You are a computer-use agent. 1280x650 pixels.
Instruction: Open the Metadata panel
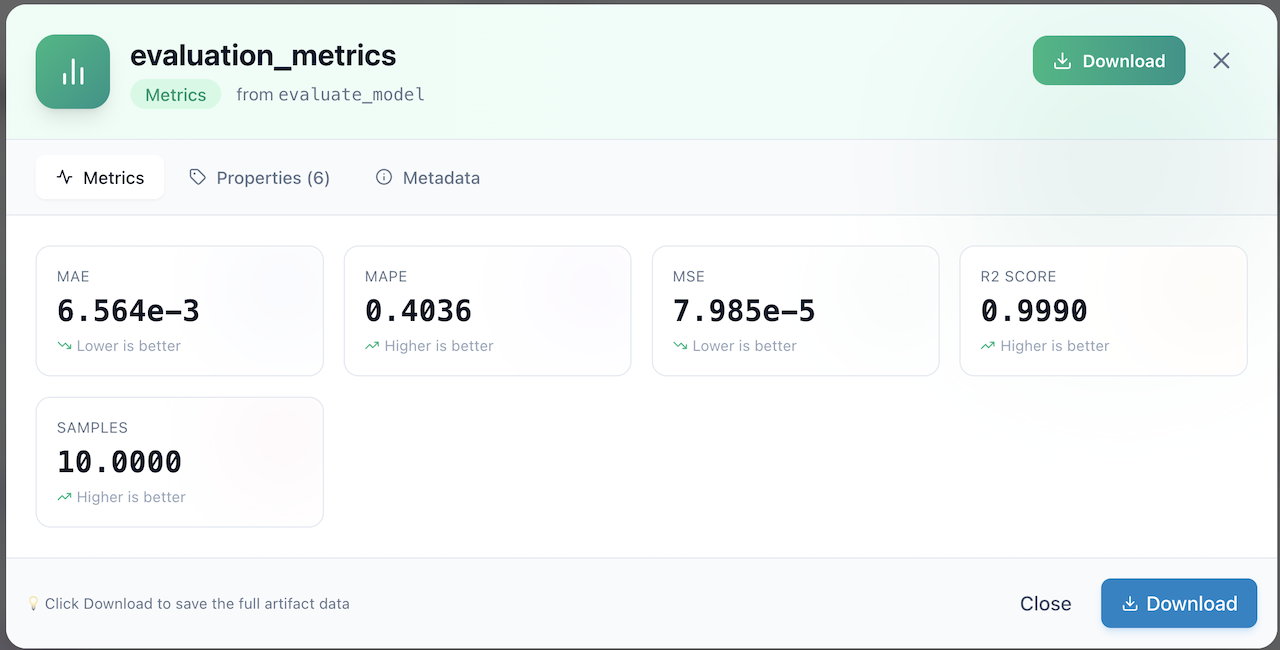[x=427, y=177]
